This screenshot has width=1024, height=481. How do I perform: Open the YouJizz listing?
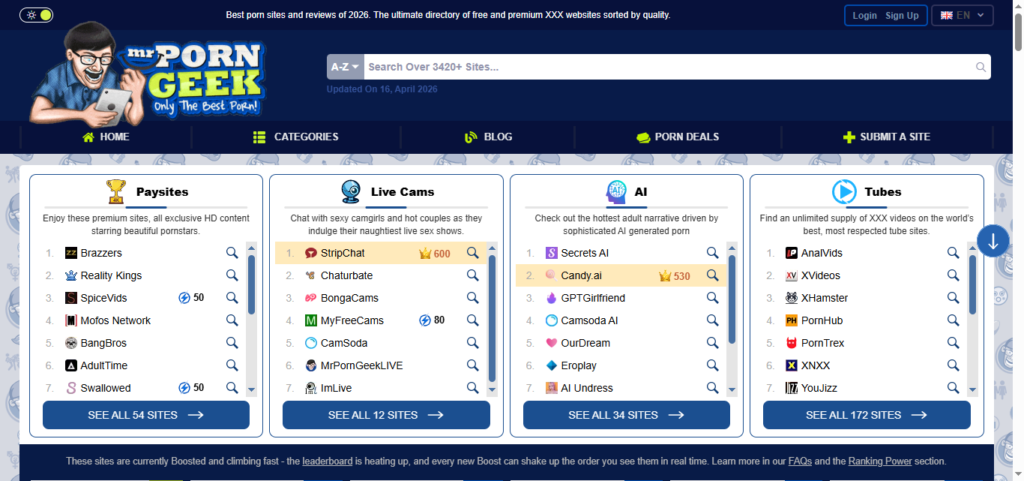819,388
